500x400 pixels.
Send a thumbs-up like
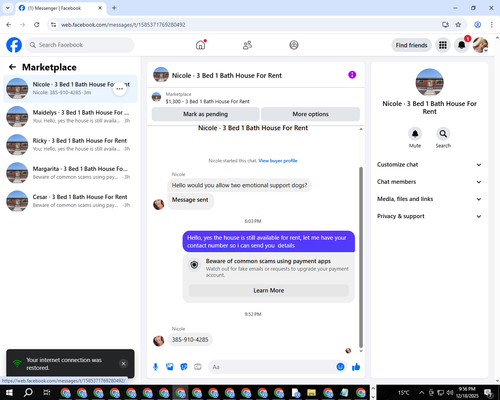pos(356,367)
